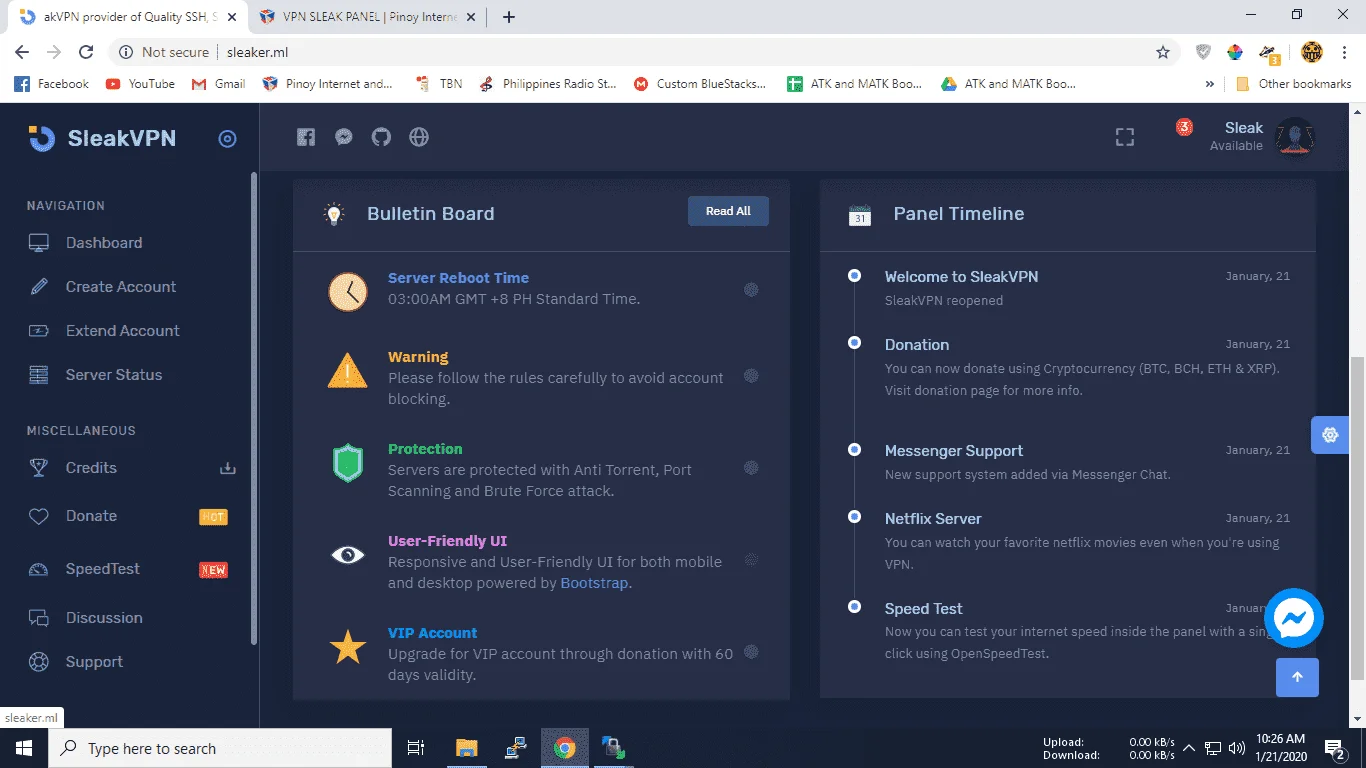Open Extend Account in the sidebar
Viewport: 1366px width, 768px height.
(x=123, y=331)
